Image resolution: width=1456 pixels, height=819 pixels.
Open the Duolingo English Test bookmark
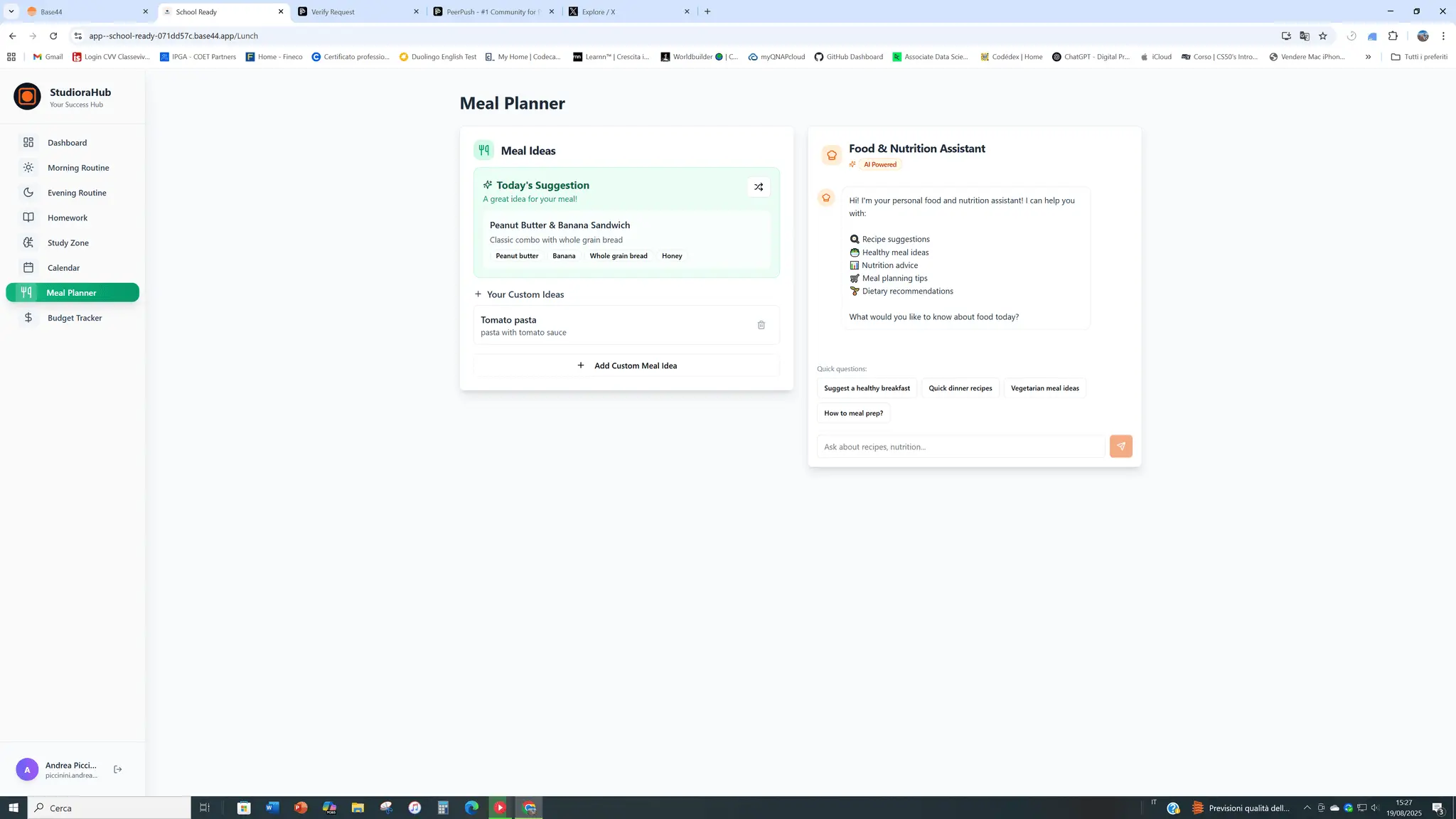[x=437, y=57]
